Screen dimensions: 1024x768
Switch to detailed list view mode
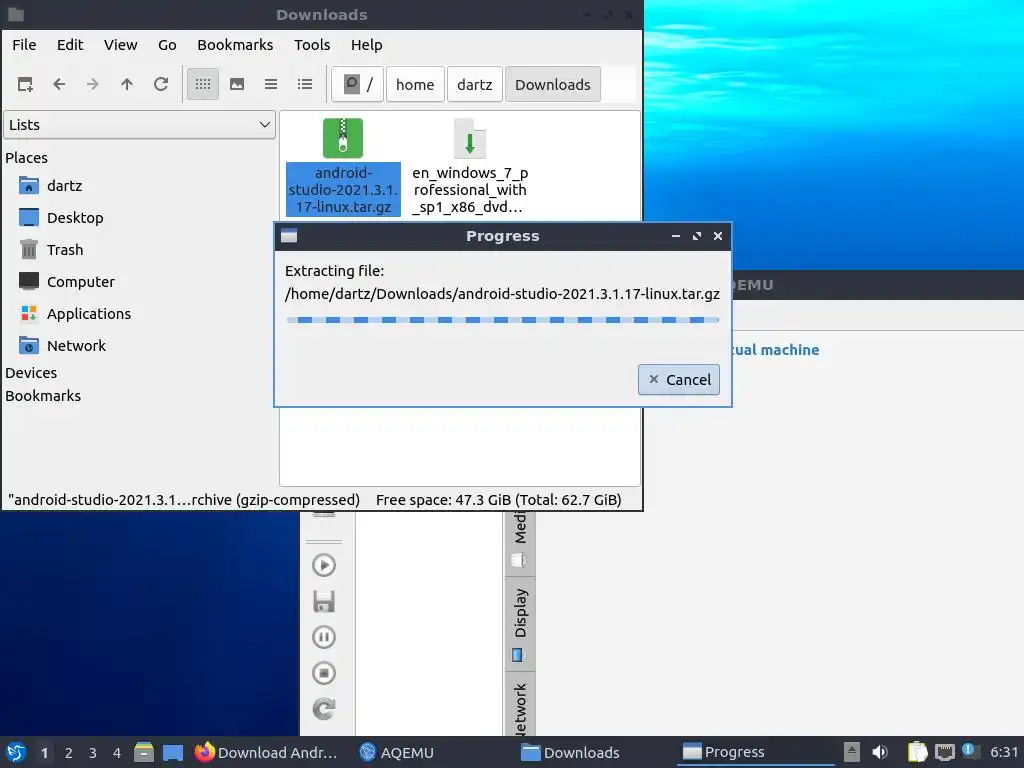coord(305,84)
